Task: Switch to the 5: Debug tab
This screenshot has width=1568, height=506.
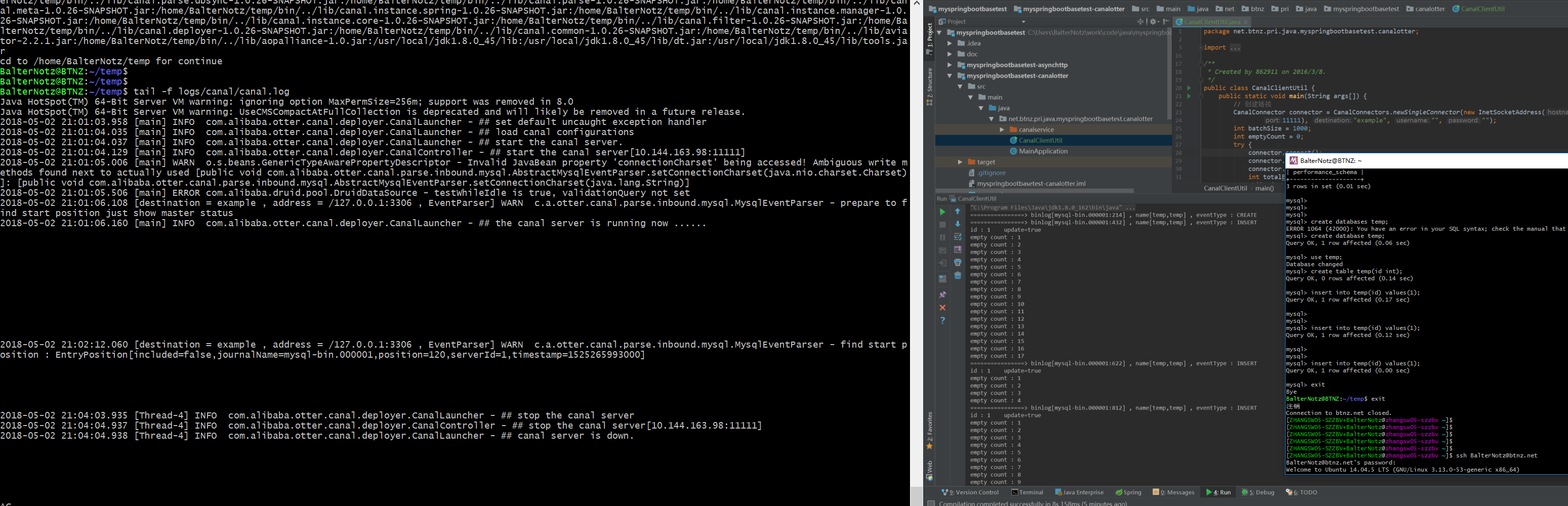Action: tap(1258, 493)
